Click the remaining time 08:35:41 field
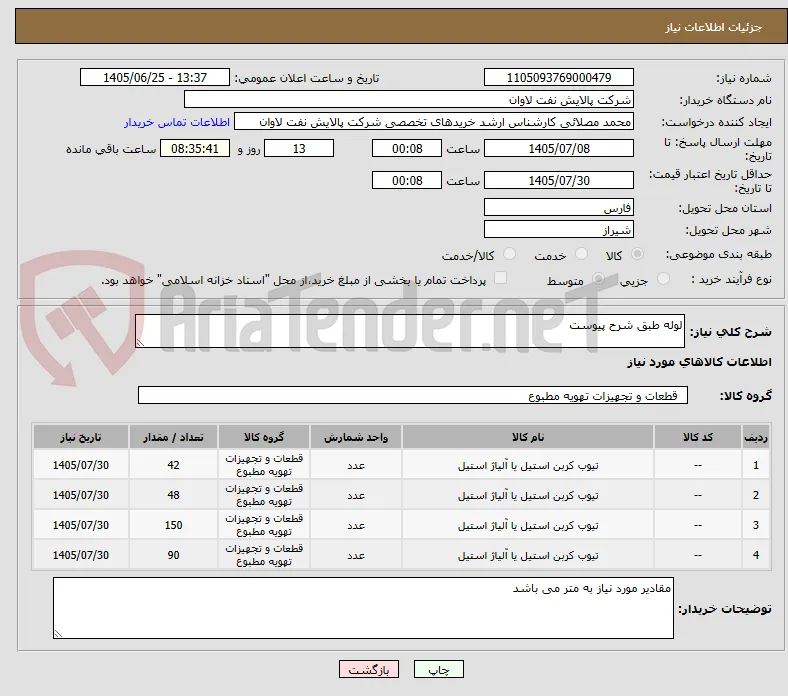Viewport: 788px width, 696px height. click(195, 148)
